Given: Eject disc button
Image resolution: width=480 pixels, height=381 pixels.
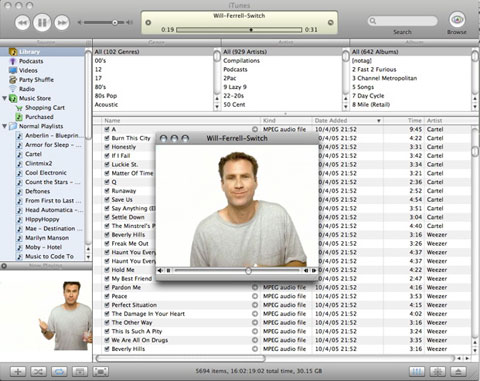Looking at the screenshot, I should (458, 371).
